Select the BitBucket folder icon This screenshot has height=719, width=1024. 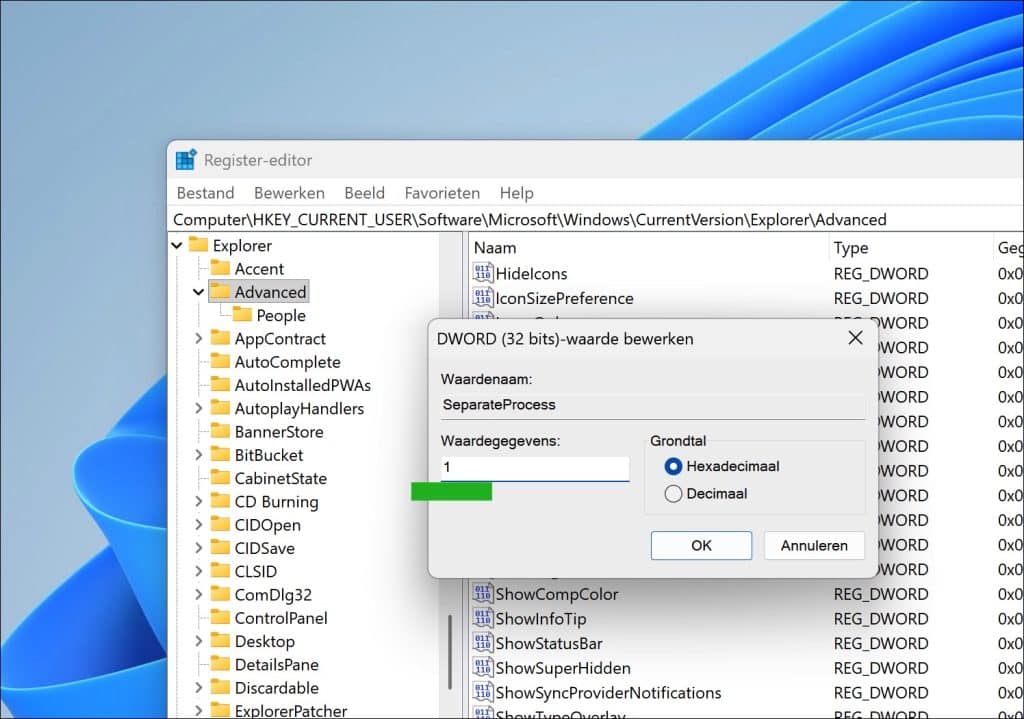point(220,454)
